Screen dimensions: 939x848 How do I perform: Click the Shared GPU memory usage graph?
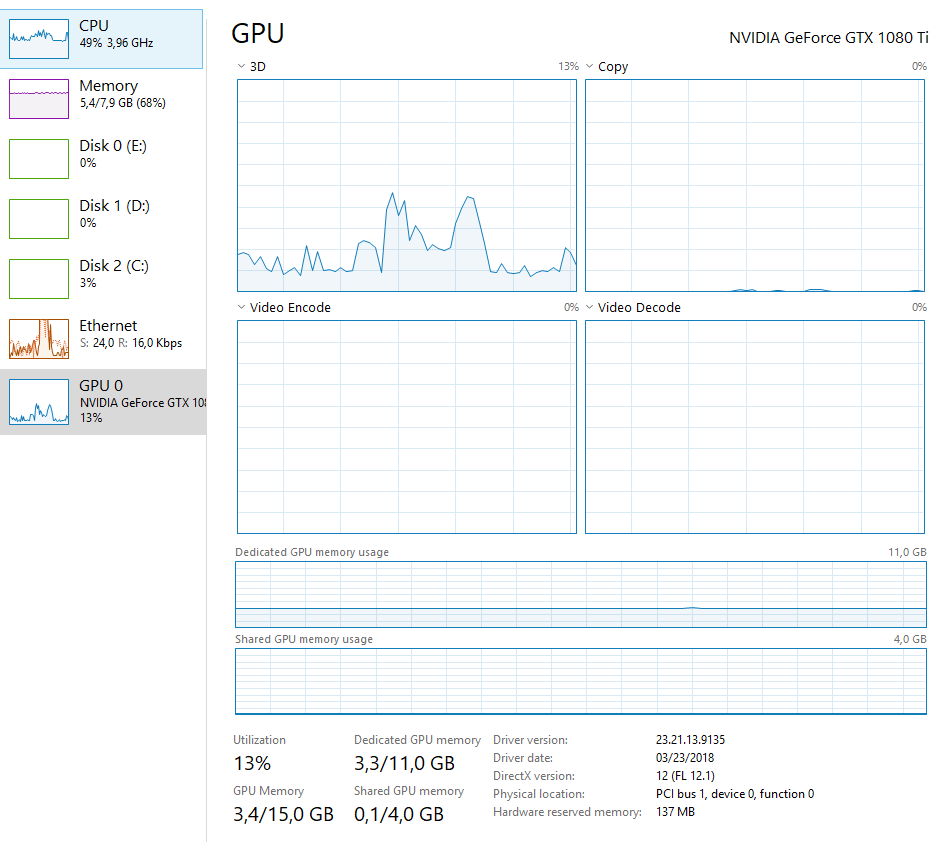(x=581, y=681)
